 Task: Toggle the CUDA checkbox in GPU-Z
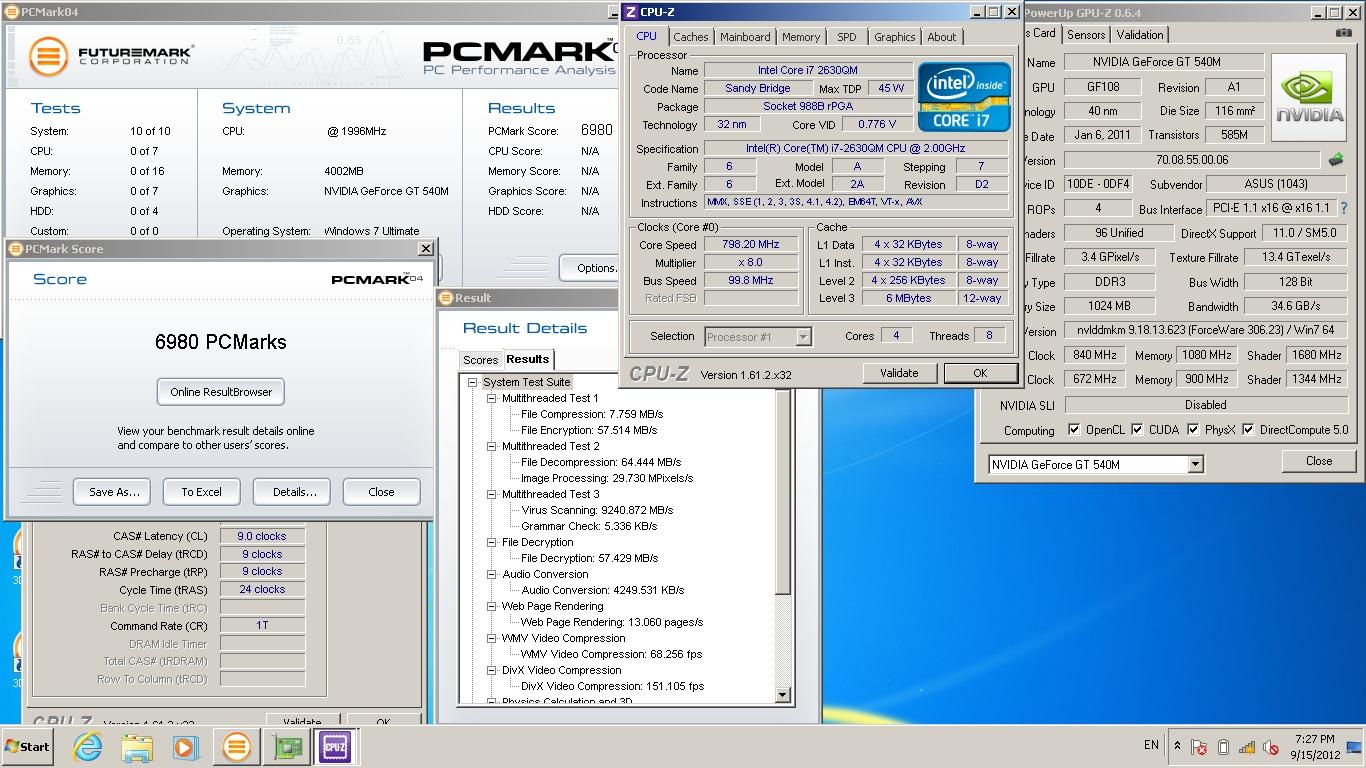[1137, 430]
